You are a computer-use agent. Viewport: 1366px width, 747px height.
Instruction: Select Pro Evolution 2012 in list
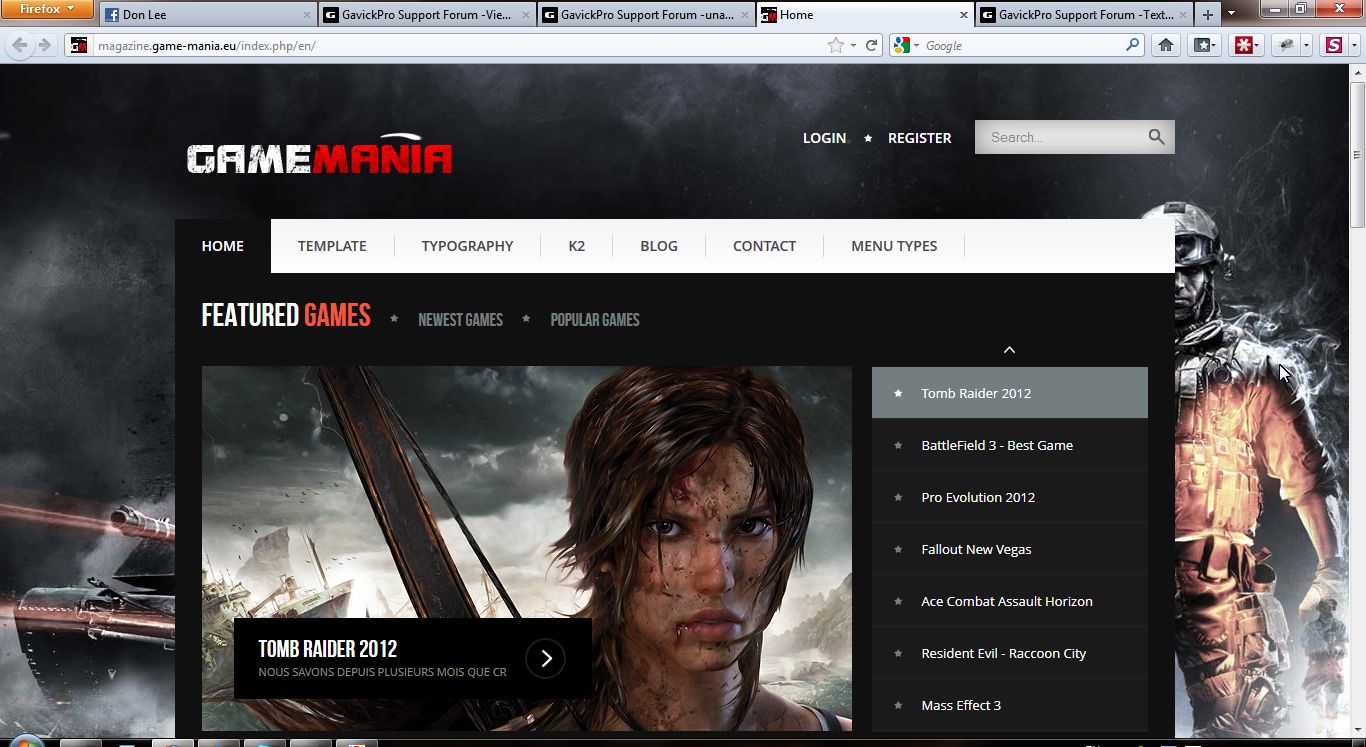point(1010,497)
